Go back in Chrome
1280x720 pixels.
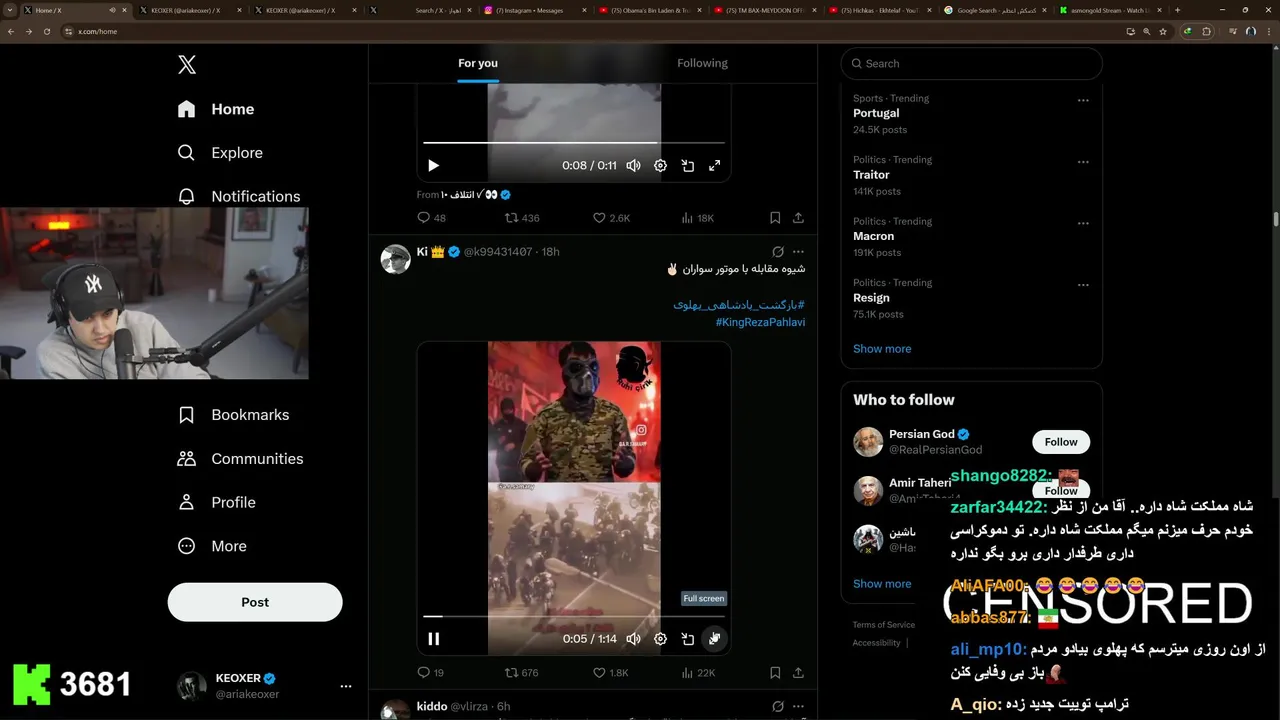(x=11, y=31)
